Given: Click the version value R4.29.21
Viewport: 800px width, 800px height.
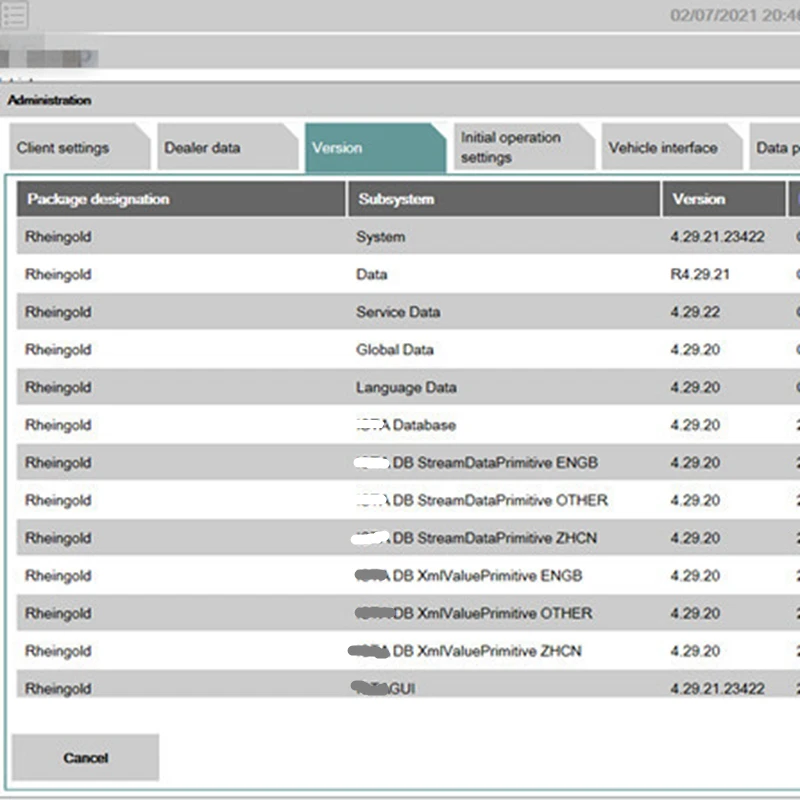Looking at the screenshot, I should coord(700,274).
